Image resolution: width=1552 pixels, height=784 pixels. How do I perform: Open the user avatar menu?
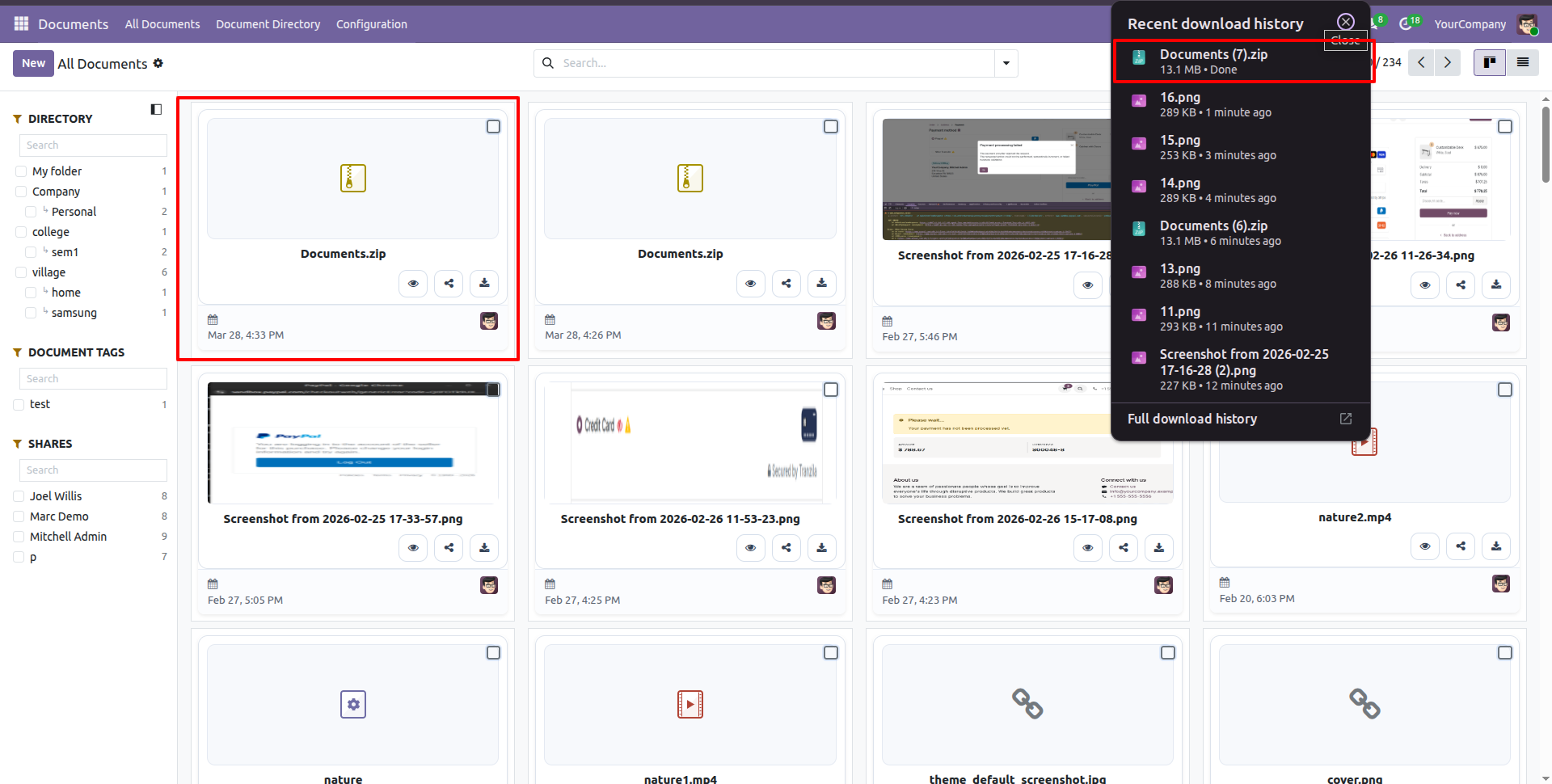coord(1527,24)
